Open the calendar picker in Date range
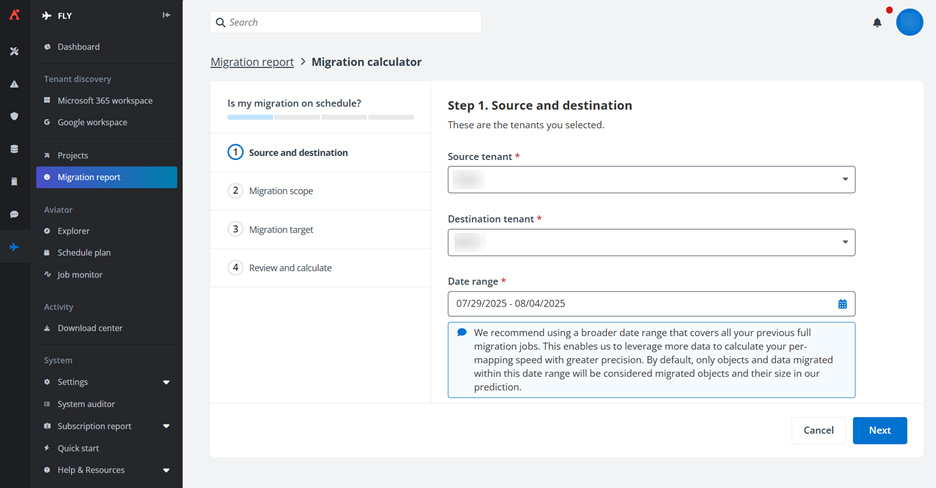This screenshot has height=488, width=936. (842, 303)
